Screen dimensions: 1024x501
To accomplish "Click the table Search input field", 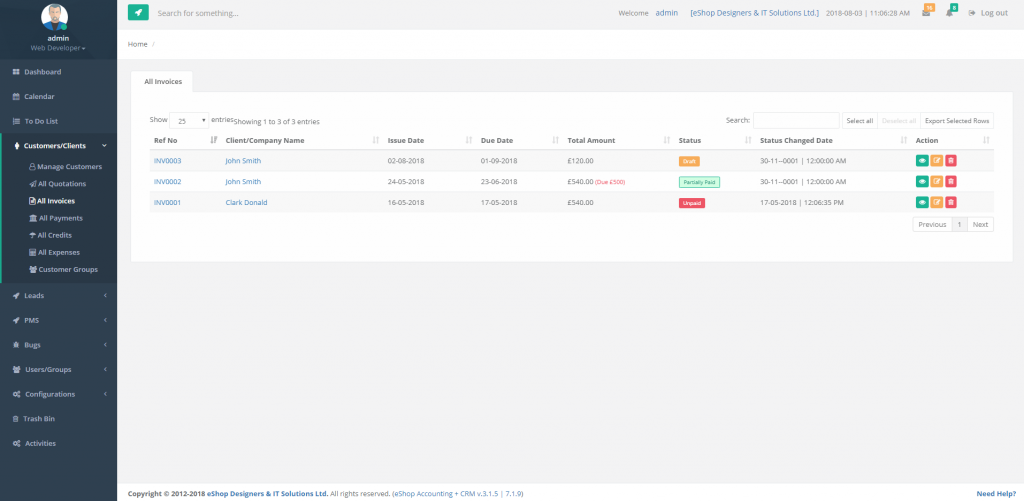I will [795, 120].
